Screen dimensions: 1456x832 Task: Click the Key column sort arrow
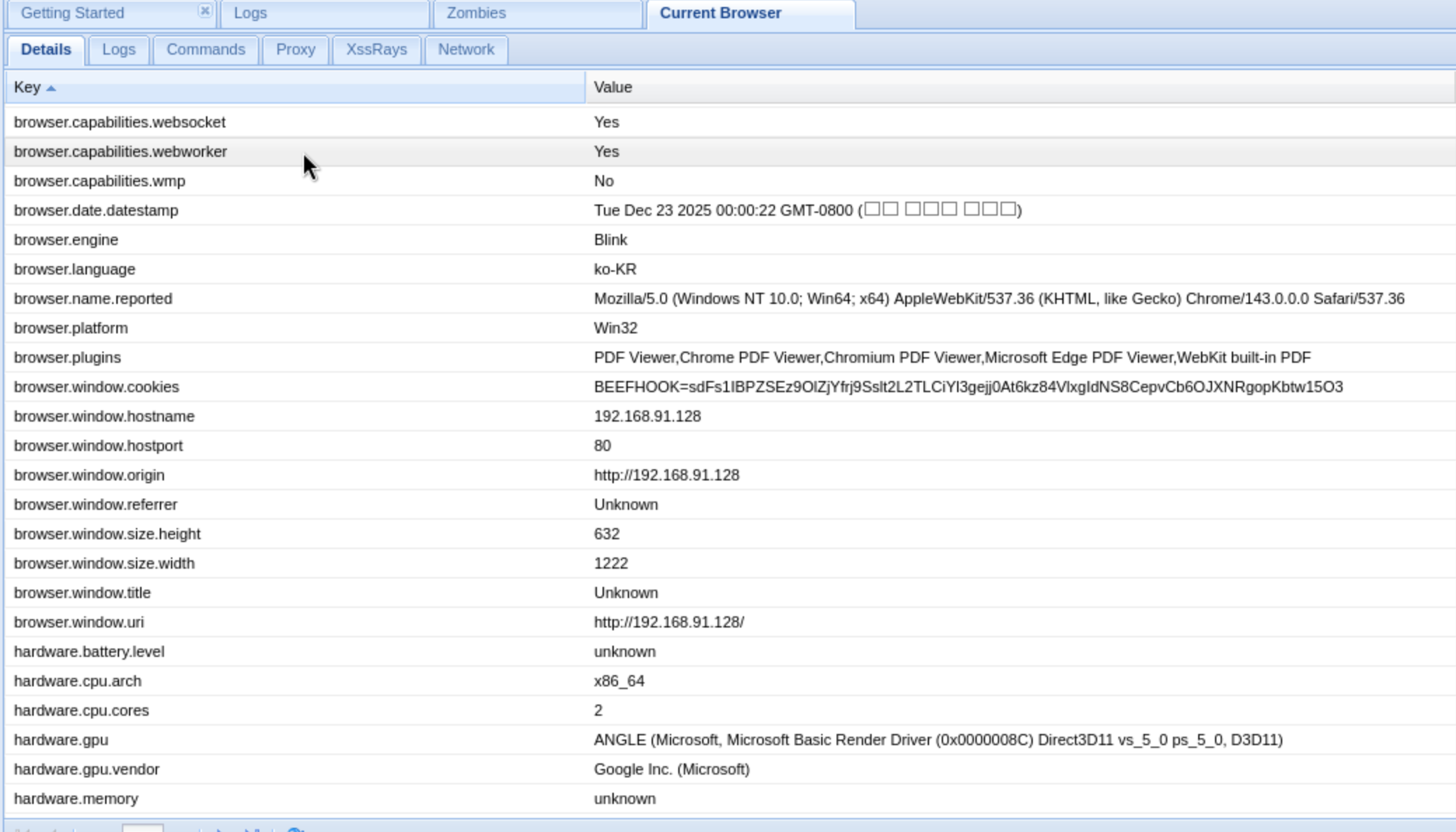51,88
